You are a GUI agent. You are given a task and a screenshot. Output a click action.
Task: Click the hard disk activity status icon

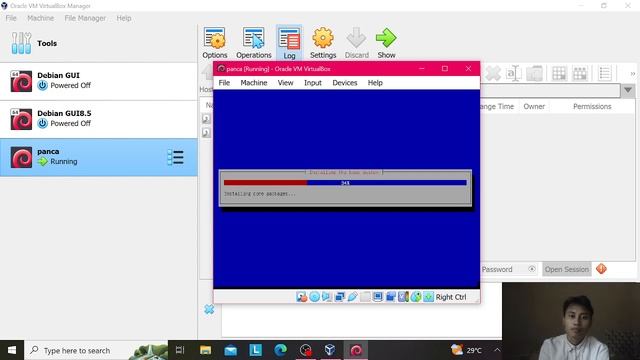pos(302,297)
